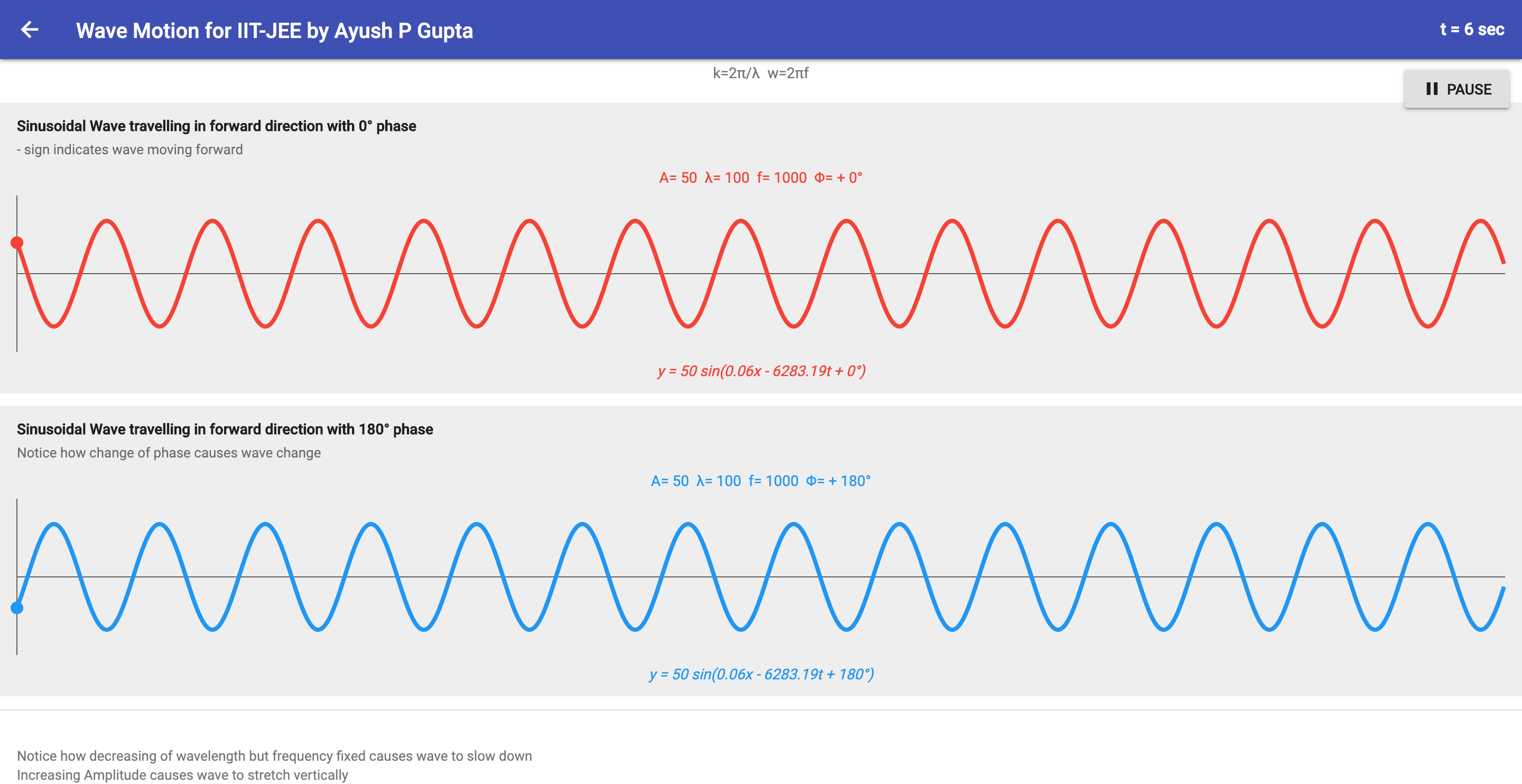The width and height of the screenshot is (1522, 784).
Task: Click the red formula y = 50 sin(0.06x - 6283.19t)
Action: 761,371
